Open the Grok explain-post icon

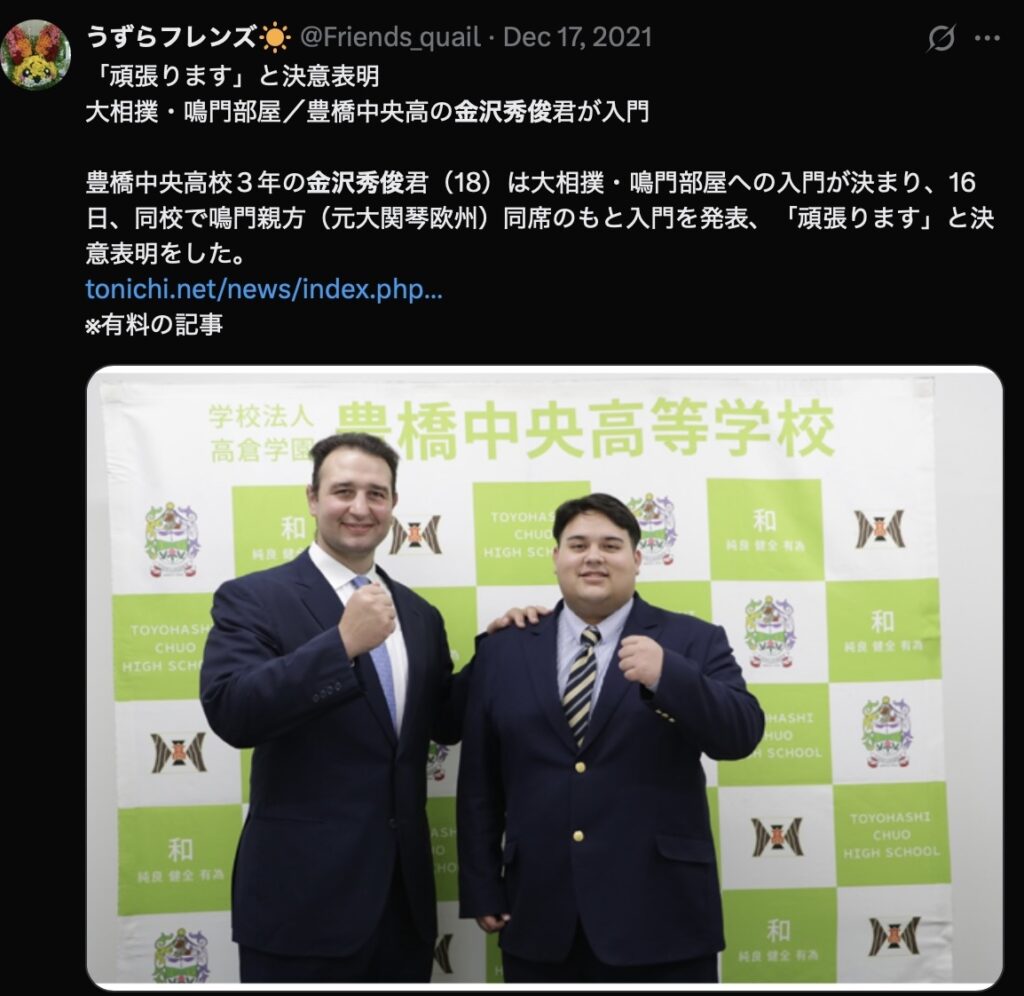tap(941, 38)
